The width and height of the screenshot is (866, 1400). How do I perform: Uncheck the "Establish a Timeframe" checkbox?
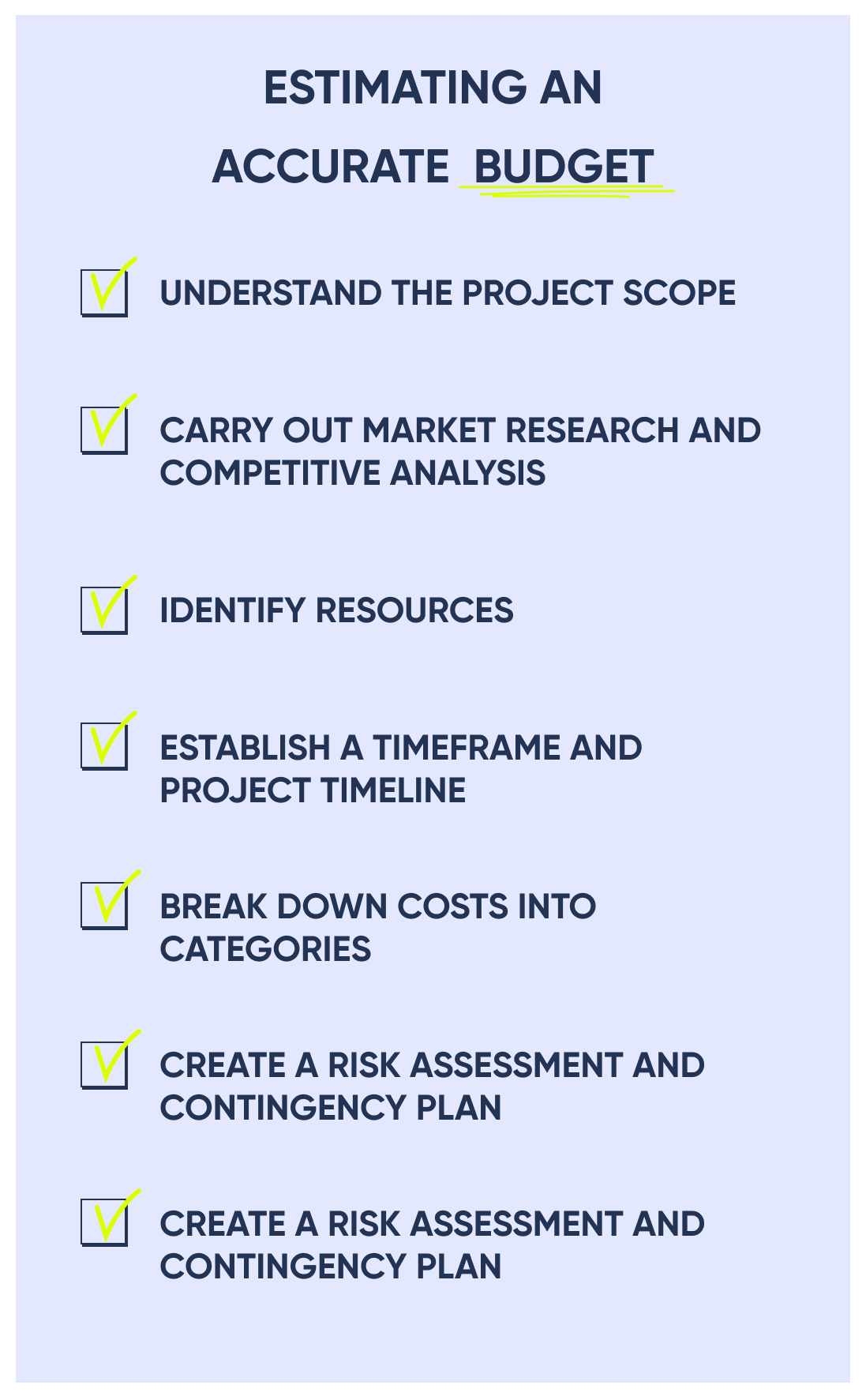(x=104, y=746)
